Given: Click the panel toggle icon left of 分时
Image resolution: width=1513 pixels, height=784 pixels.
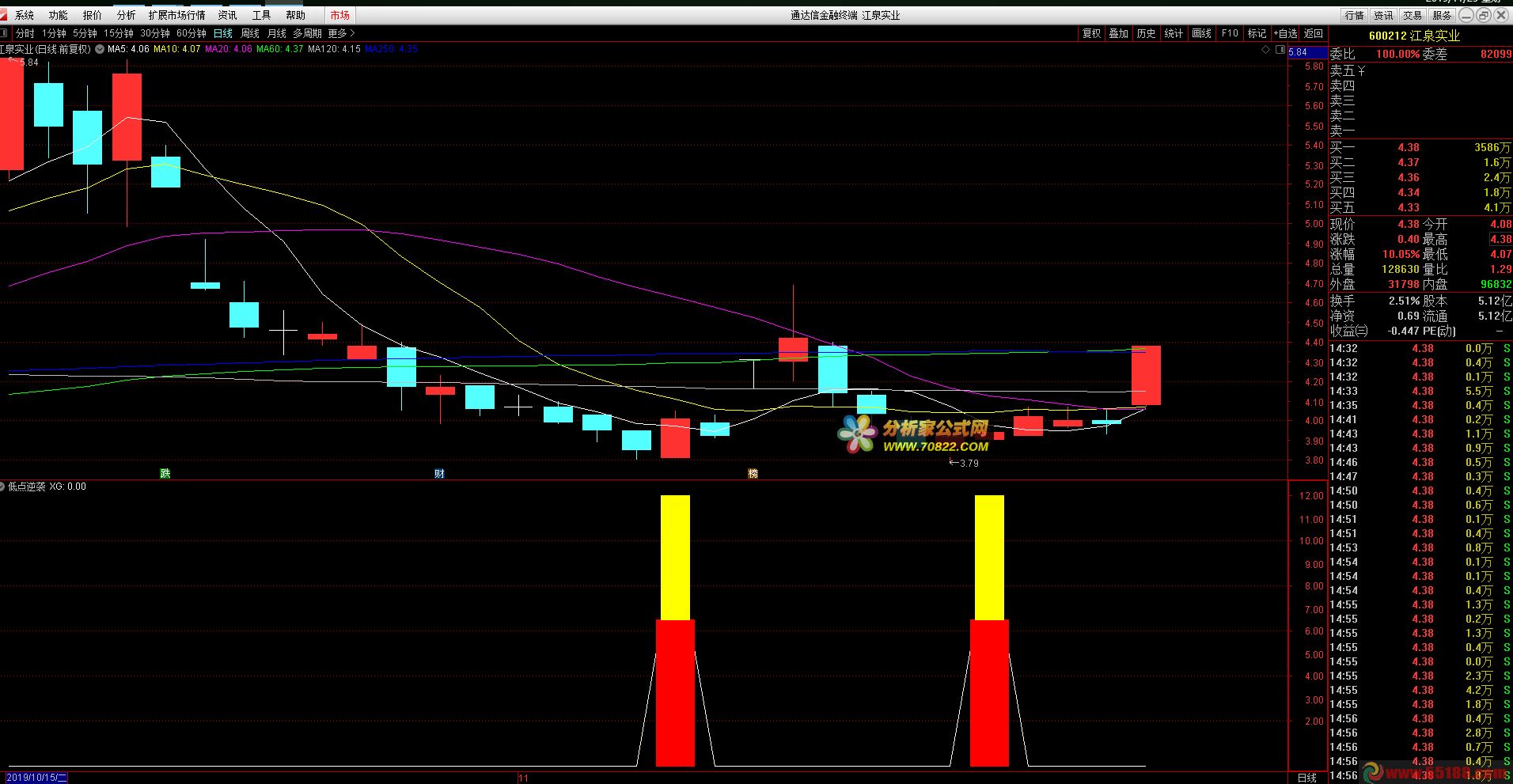Looking at the screenshot, I should [x=5, y=33].
